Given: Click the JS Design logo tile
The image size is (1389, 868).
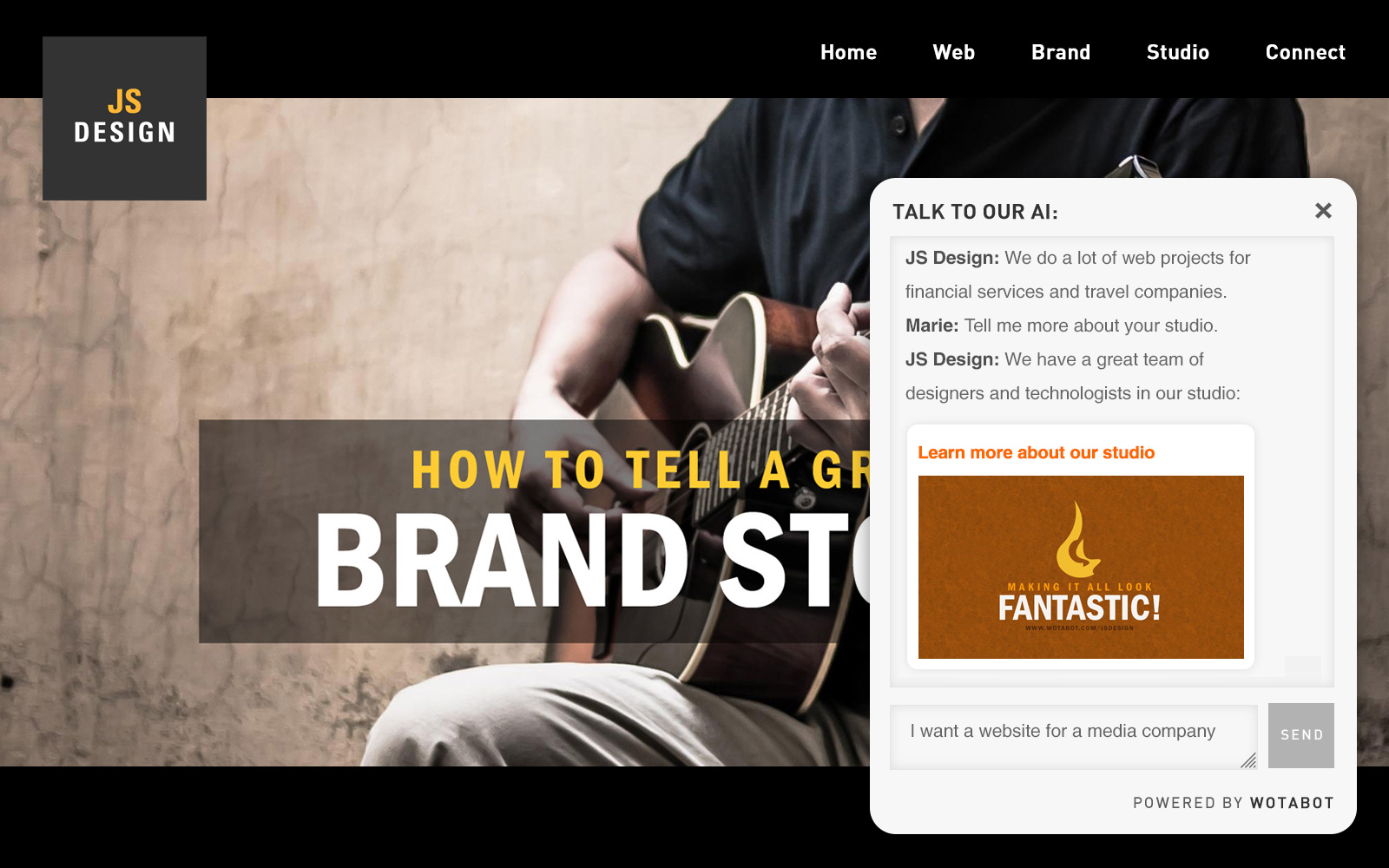Looking at the screenshot, I should [x=124, y=118].
